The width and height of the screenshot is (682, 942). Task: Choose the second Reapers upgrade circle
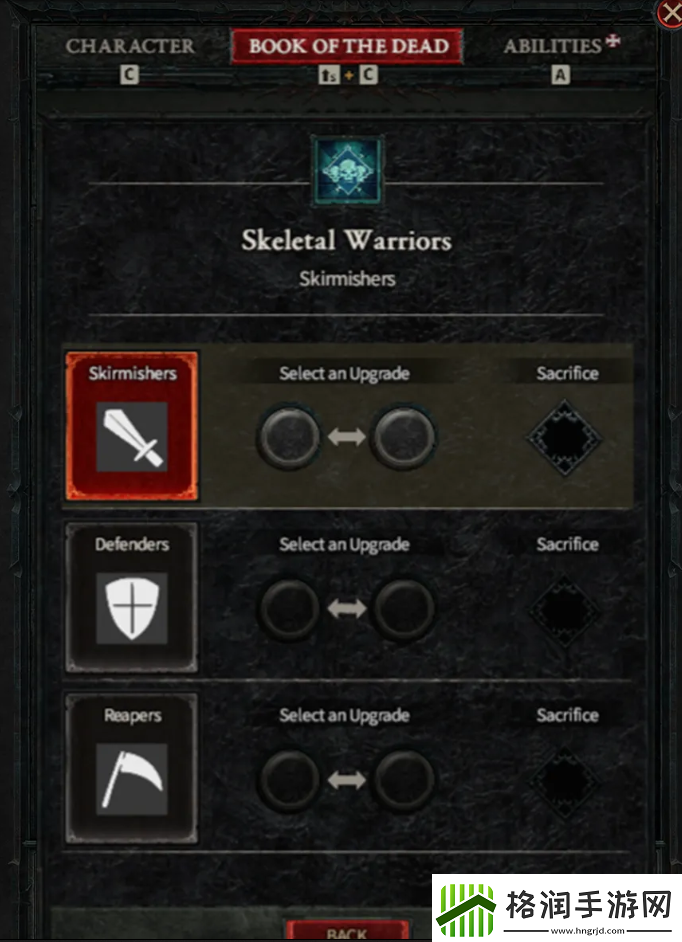click(x=404, y=780)
